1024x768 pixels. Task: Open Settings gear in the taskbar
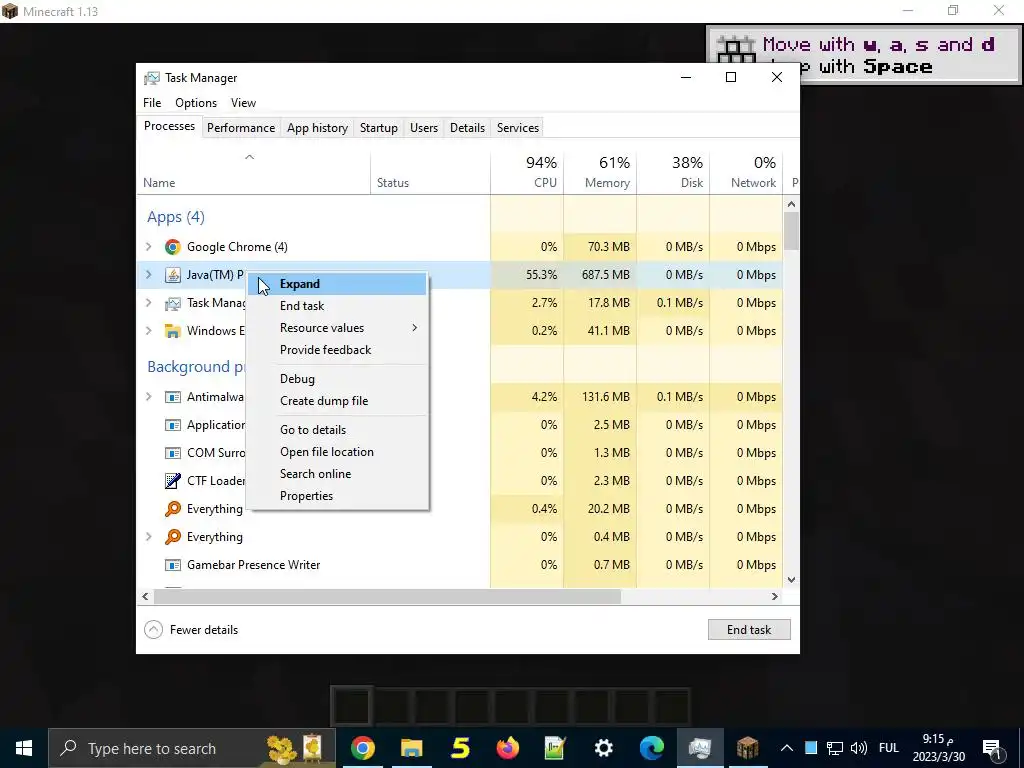pyautogui.click(x=603, y=748)
